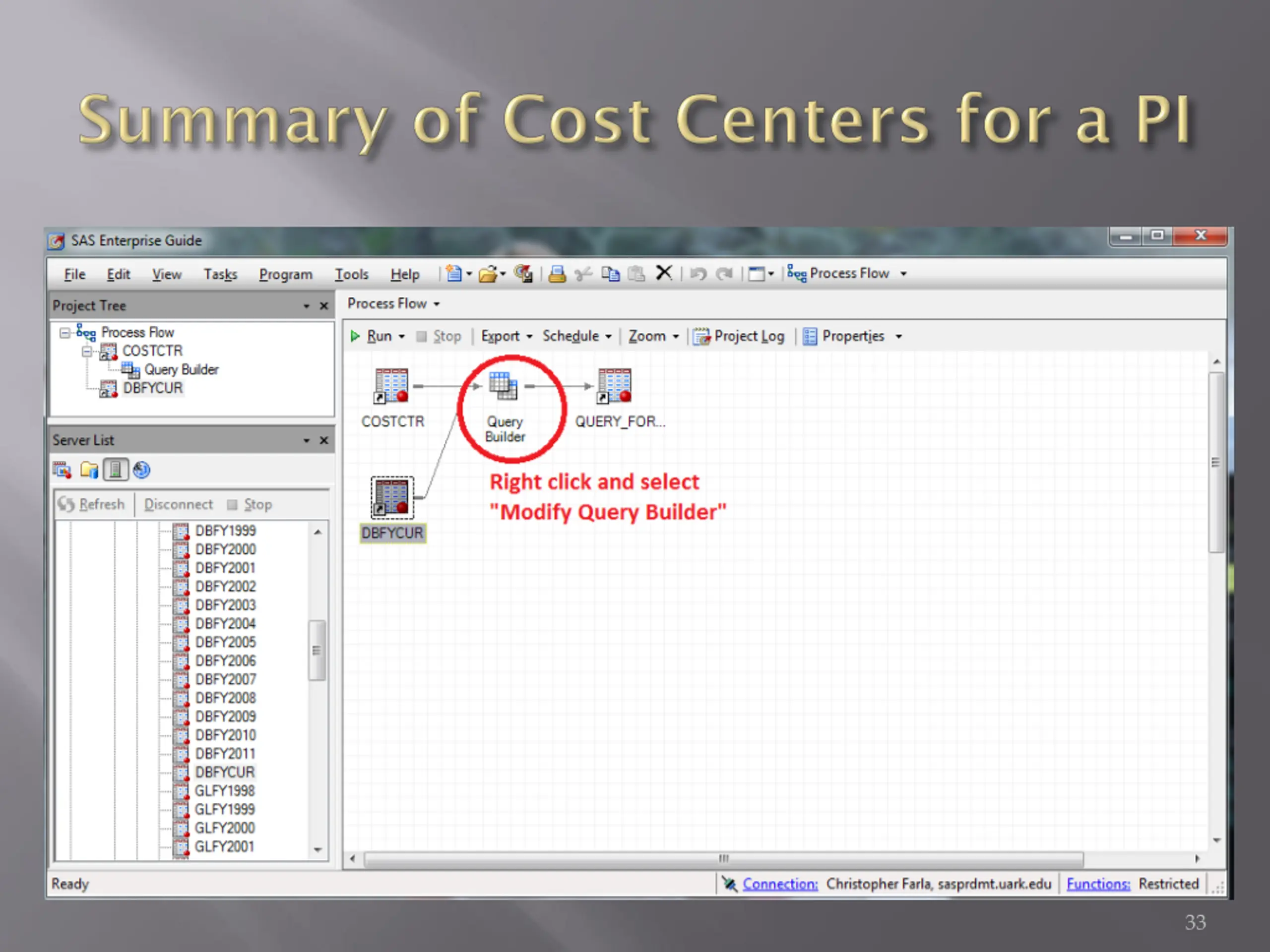Click the Cut scissors toolbar icon
This screenshot has width=1270, height=952.
pos(583,274)
